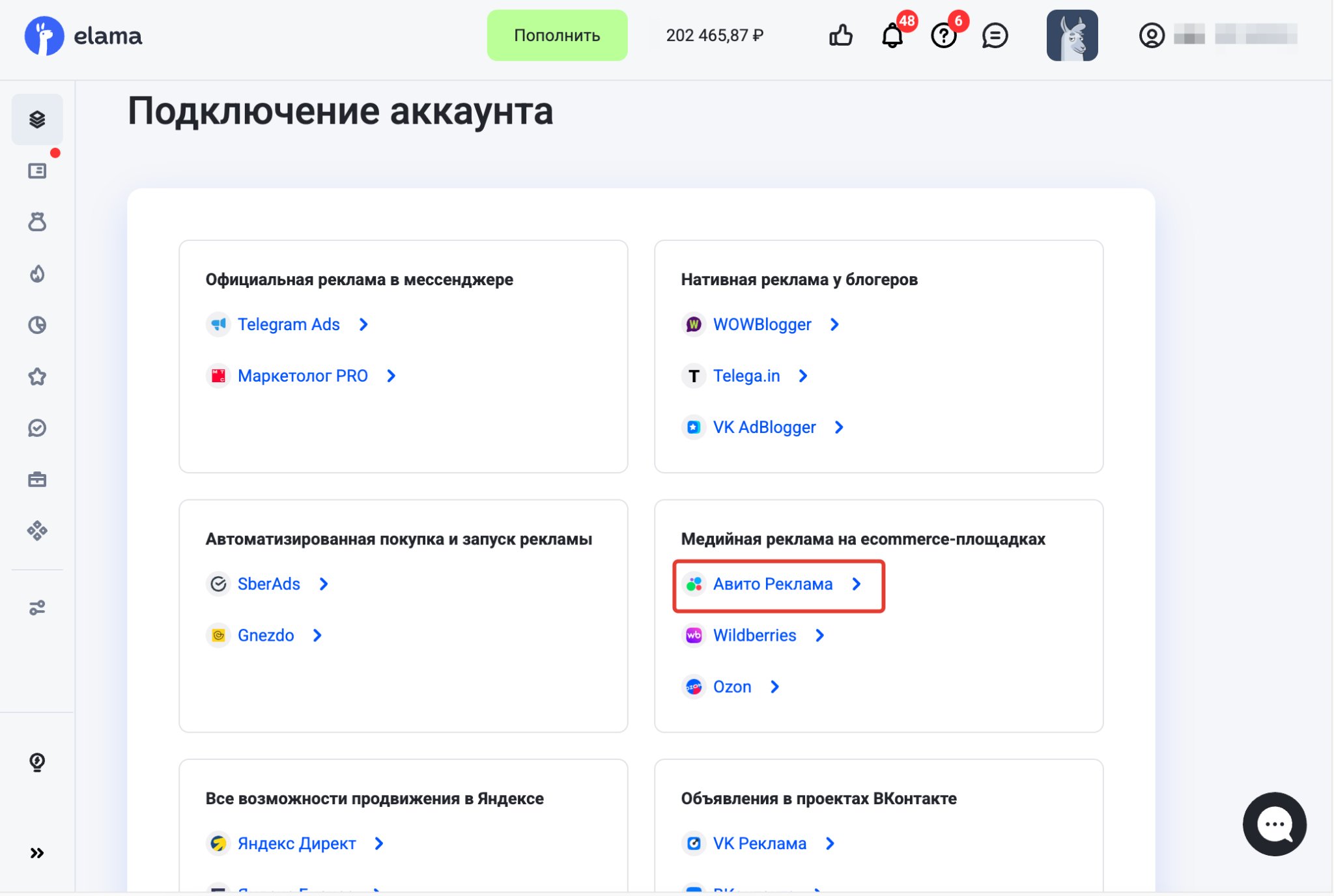Open the user profile icon
Image resolution: width=1334 pixels, height=896 pixels.
click(x=1152, y=35)
